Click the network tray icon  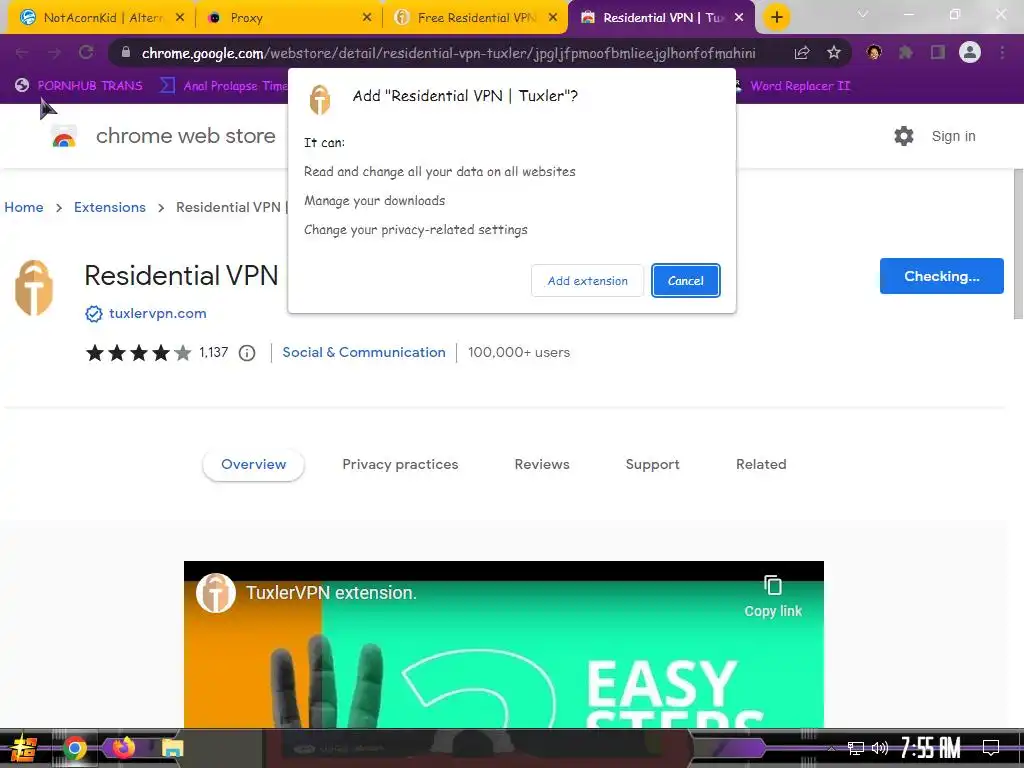(856, 748)
